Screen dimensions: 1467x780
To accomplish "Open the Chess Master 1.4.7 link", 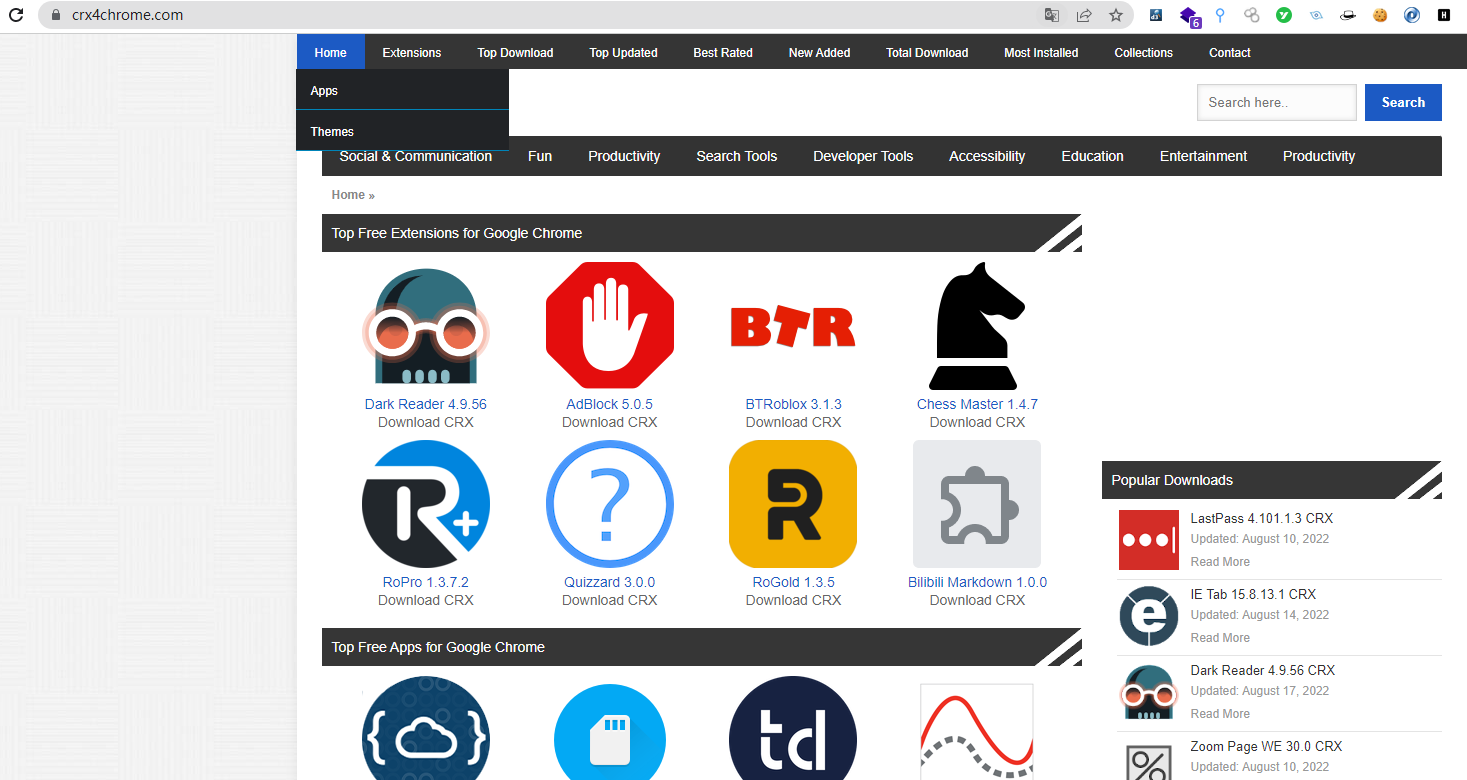I will coord(977,404).
